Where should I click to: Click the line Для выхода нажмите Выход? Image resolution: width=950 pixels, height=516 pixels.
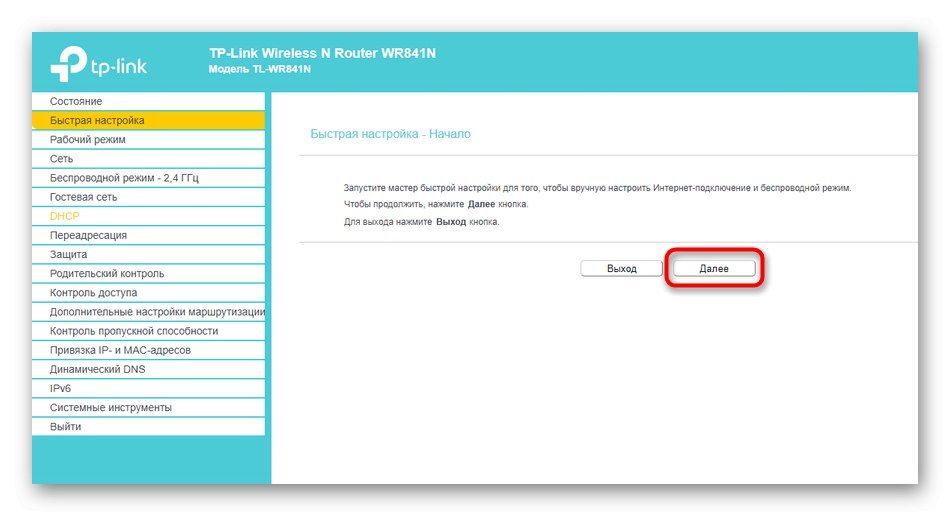coord(422,222)
